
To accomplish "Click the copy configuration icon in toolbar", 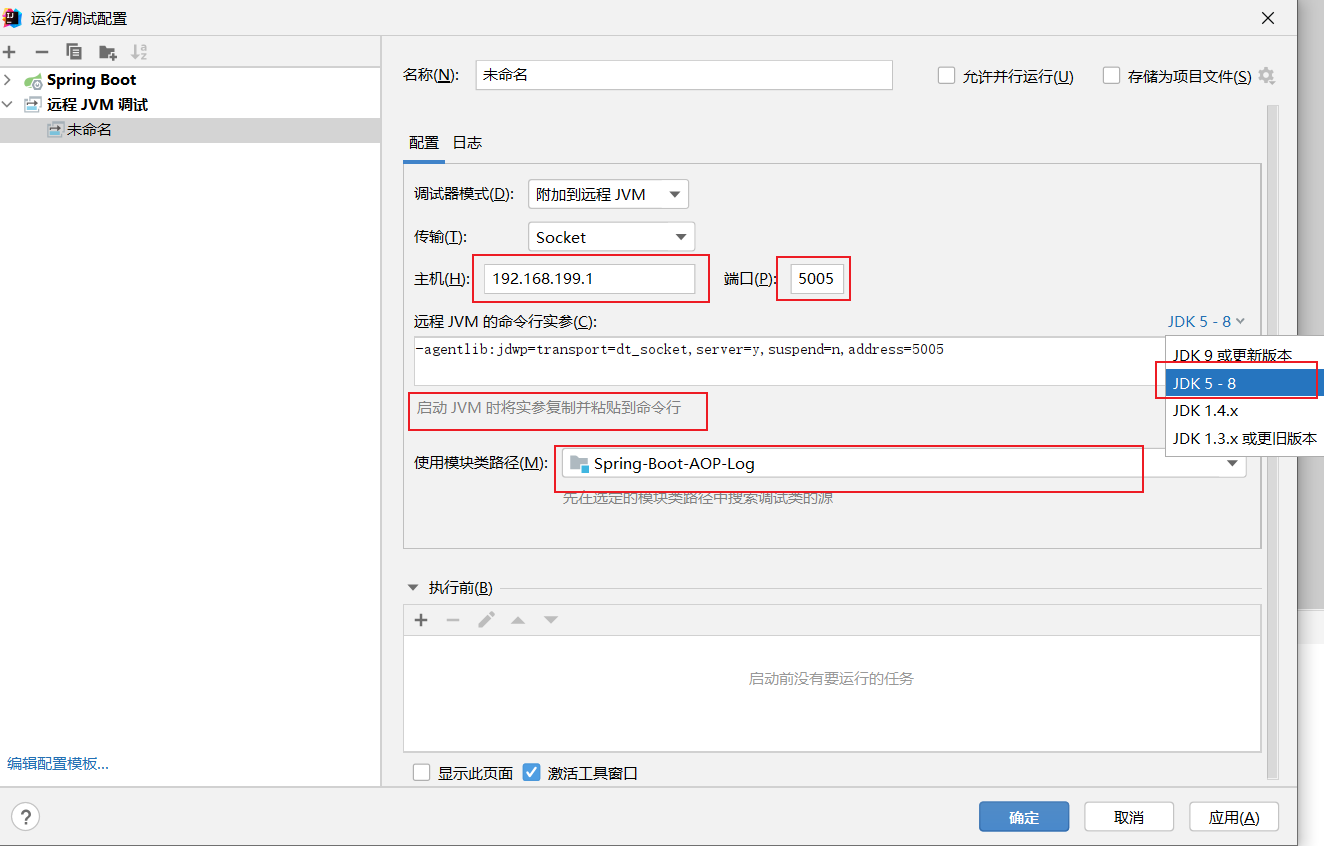I will coord(74,51).
